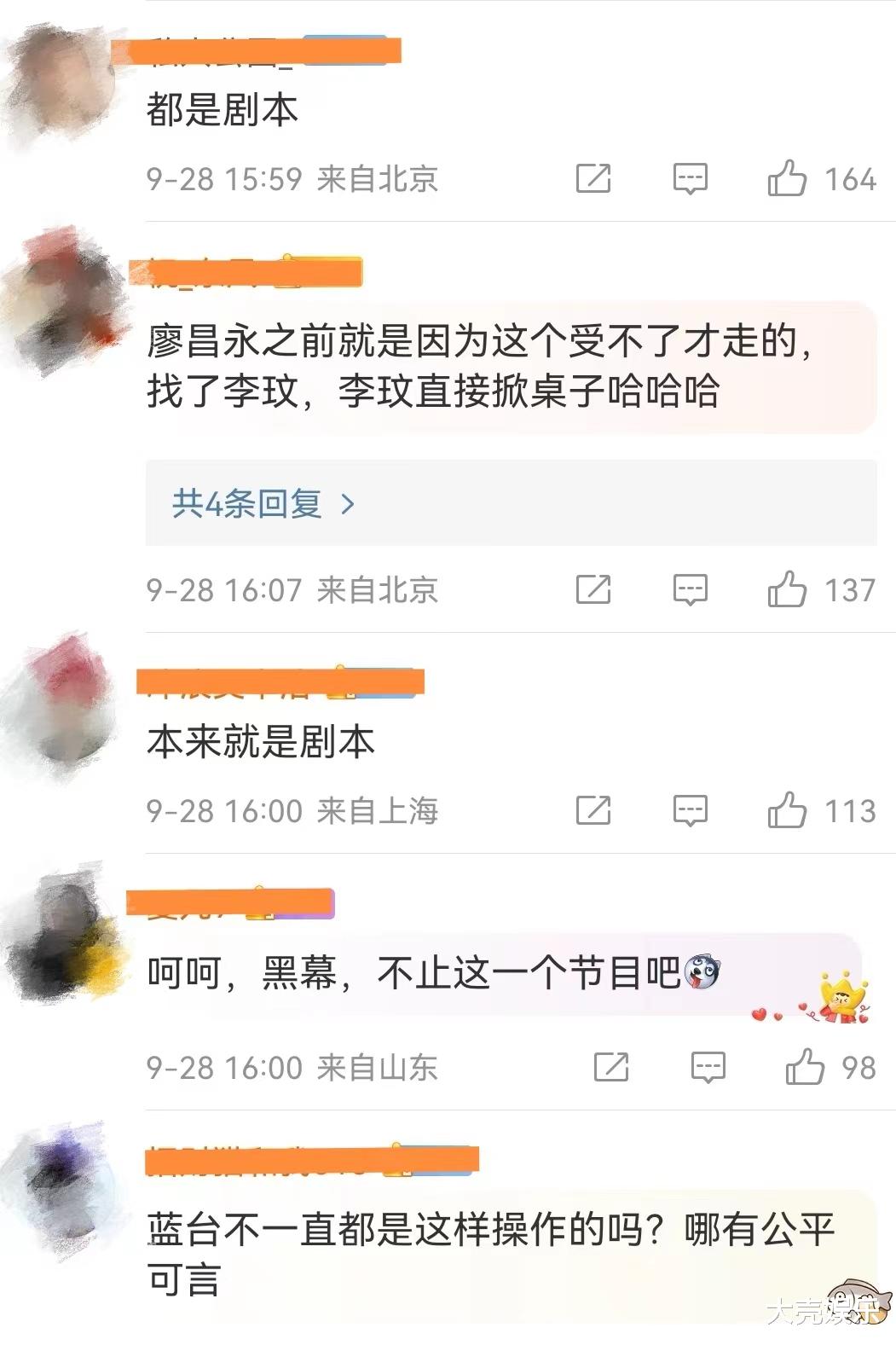Like the 都是剧本 comment with 164 likes
Screen dimensions: 896x1345
click(786, 179)
